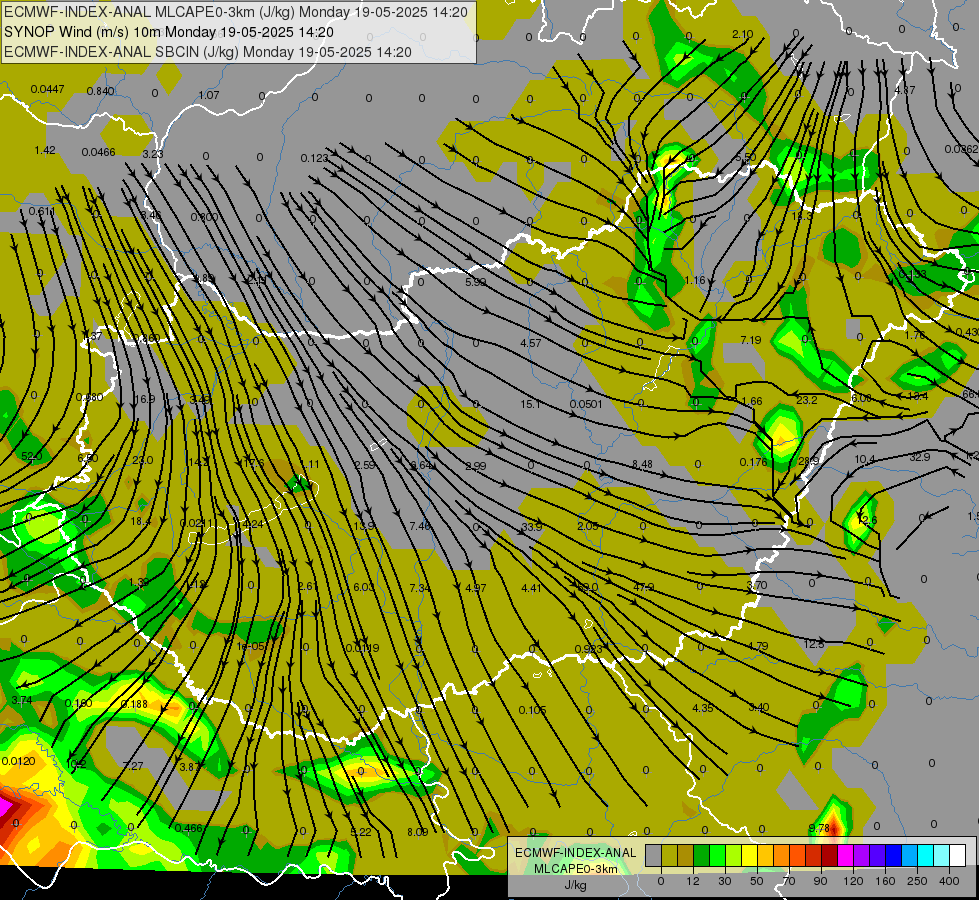This screenshot has width=979, height=900.
Task: Click the map value 7.27
Action: pyautogui.click(x=133, y=765)
